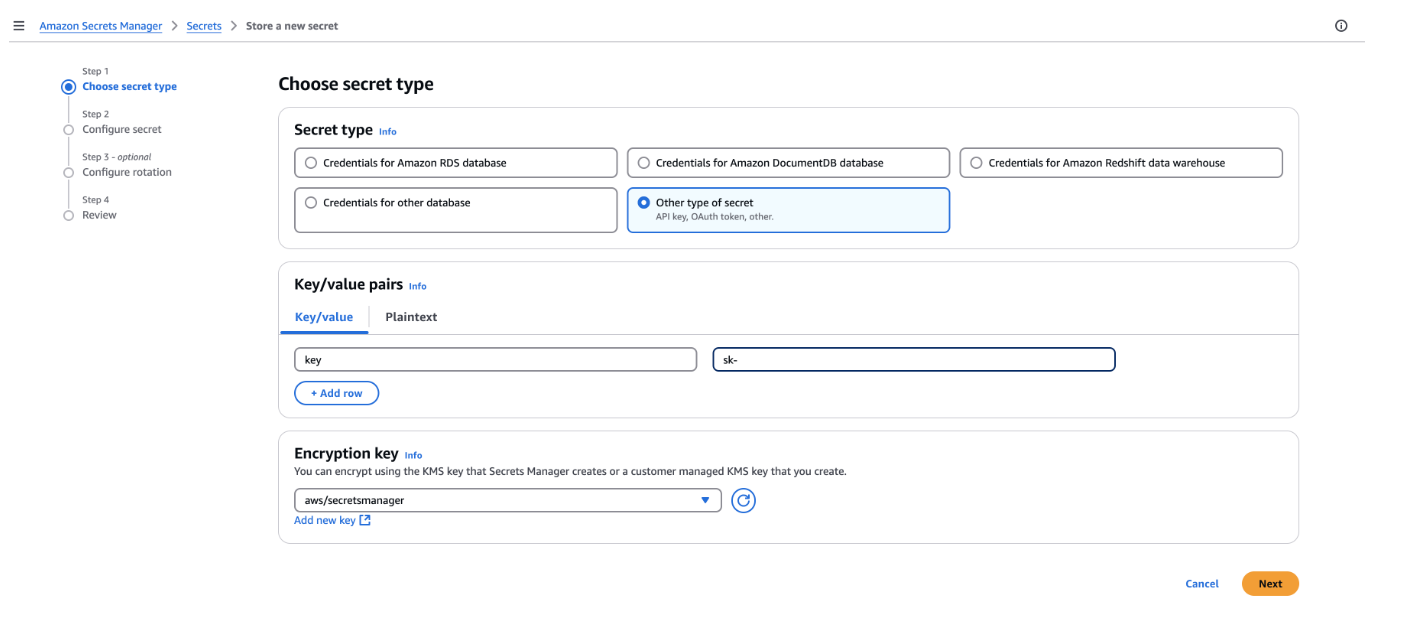Select Step 3 Configure rotation
Viewport: 1405px width, 635px height.
(x=127, y=173)
